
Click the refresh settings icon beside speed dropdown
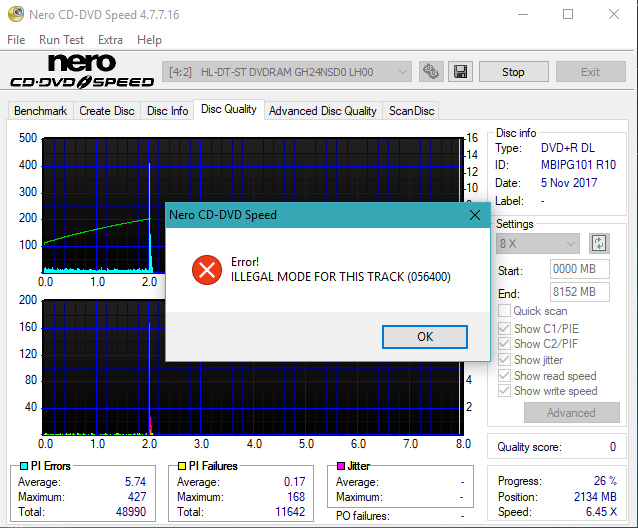pos(599,243)
